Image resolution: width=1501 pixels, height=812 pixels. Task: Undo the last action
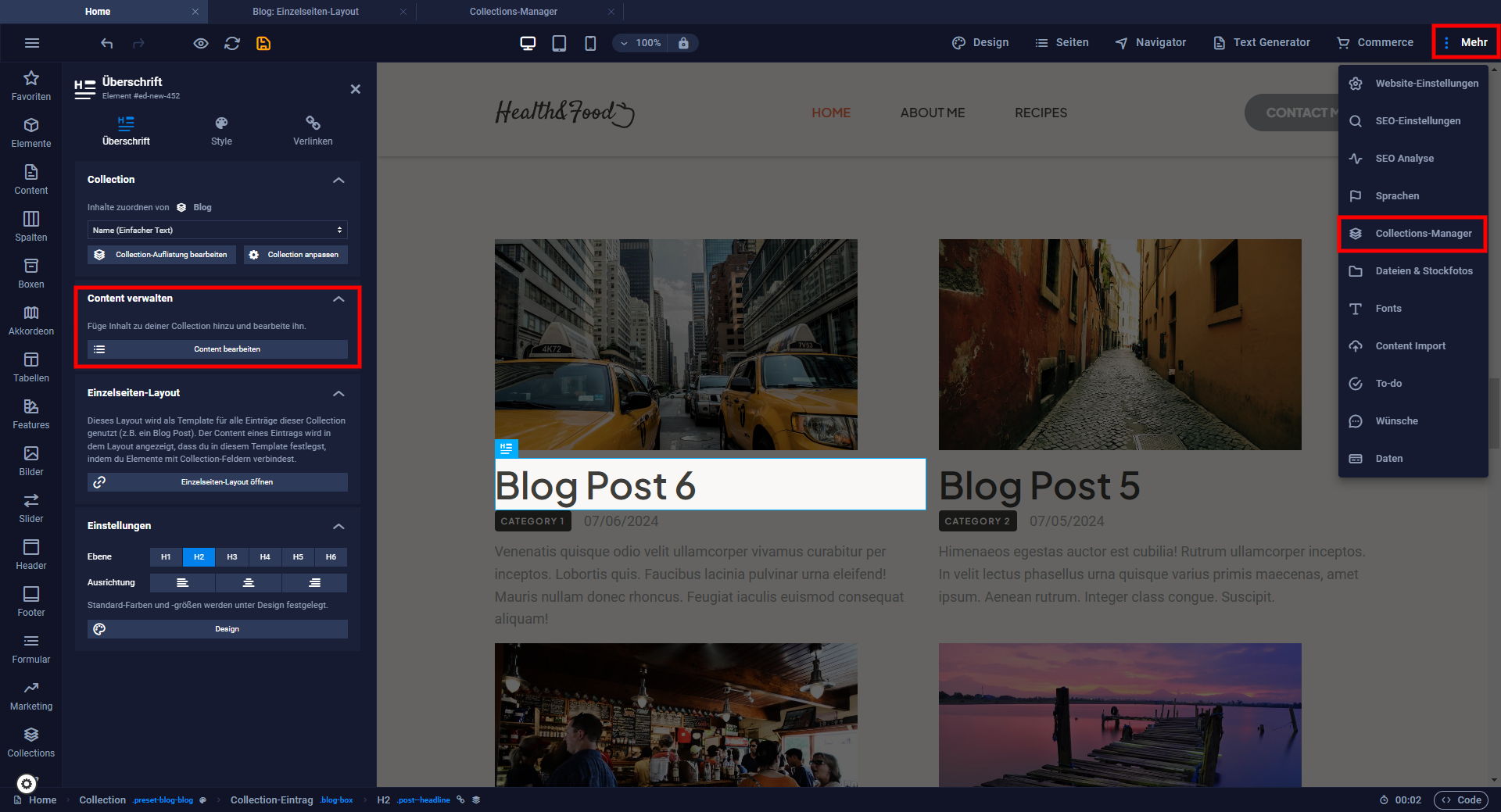point(107,43)
